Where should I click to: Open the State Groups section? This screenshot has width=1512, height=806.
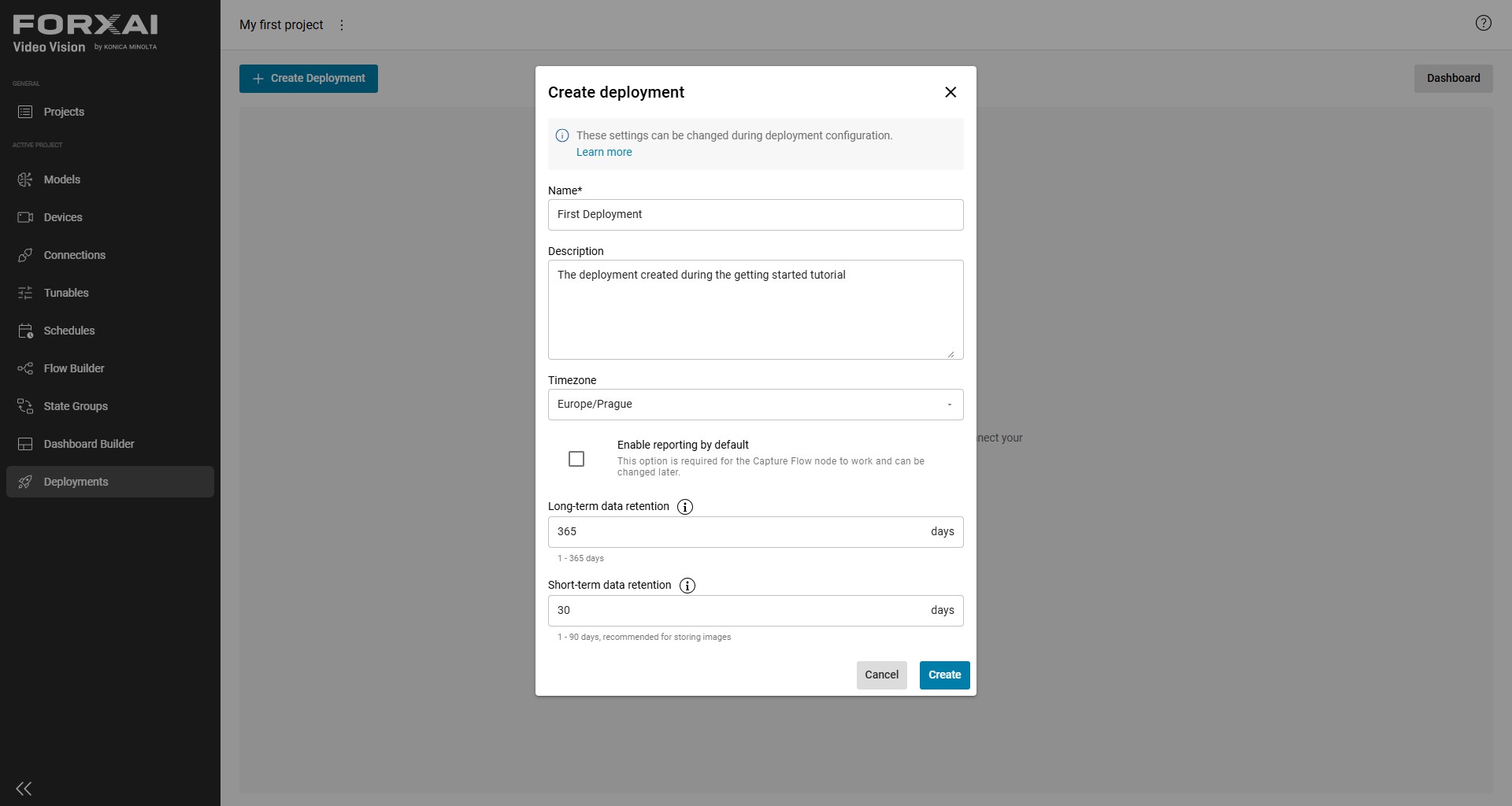110,406
